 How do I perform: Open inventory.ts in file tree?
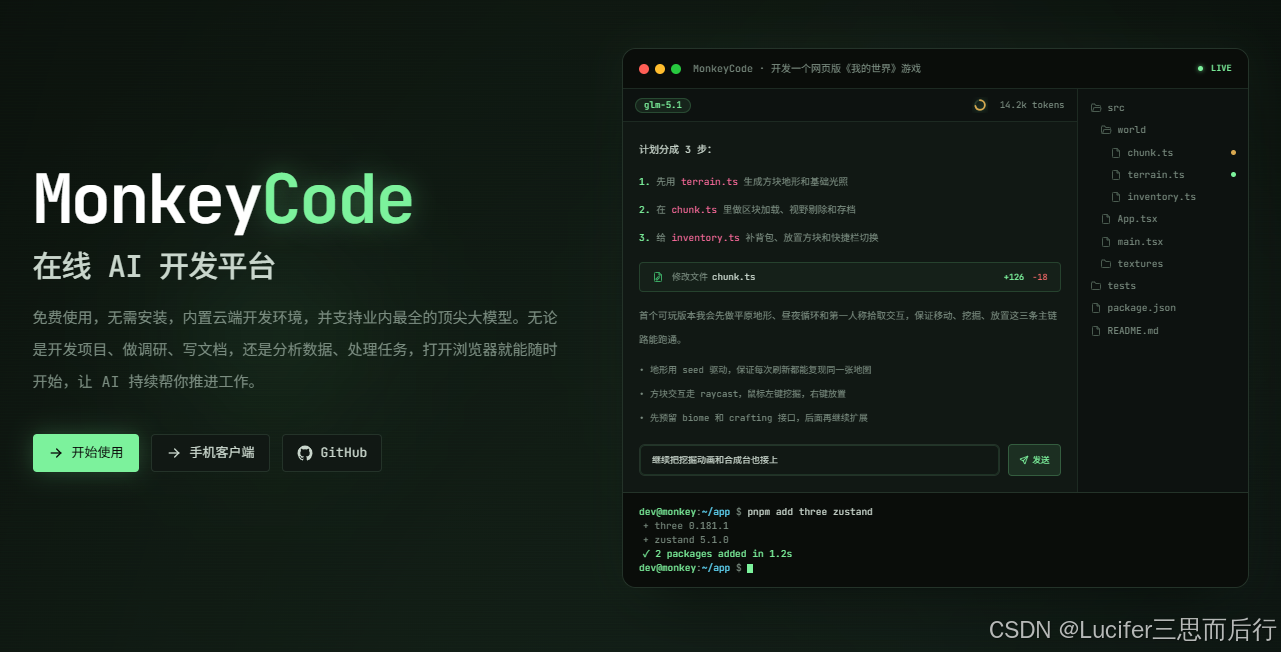click(1161, 197)
